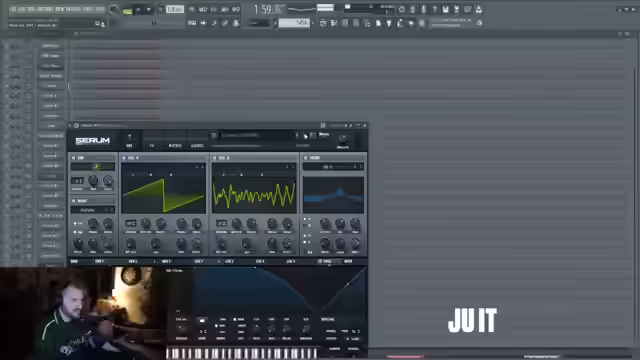Screen dimensions: 640x360
Task: Switch to Serum FX tab
Action: click(x=151, y=145)
